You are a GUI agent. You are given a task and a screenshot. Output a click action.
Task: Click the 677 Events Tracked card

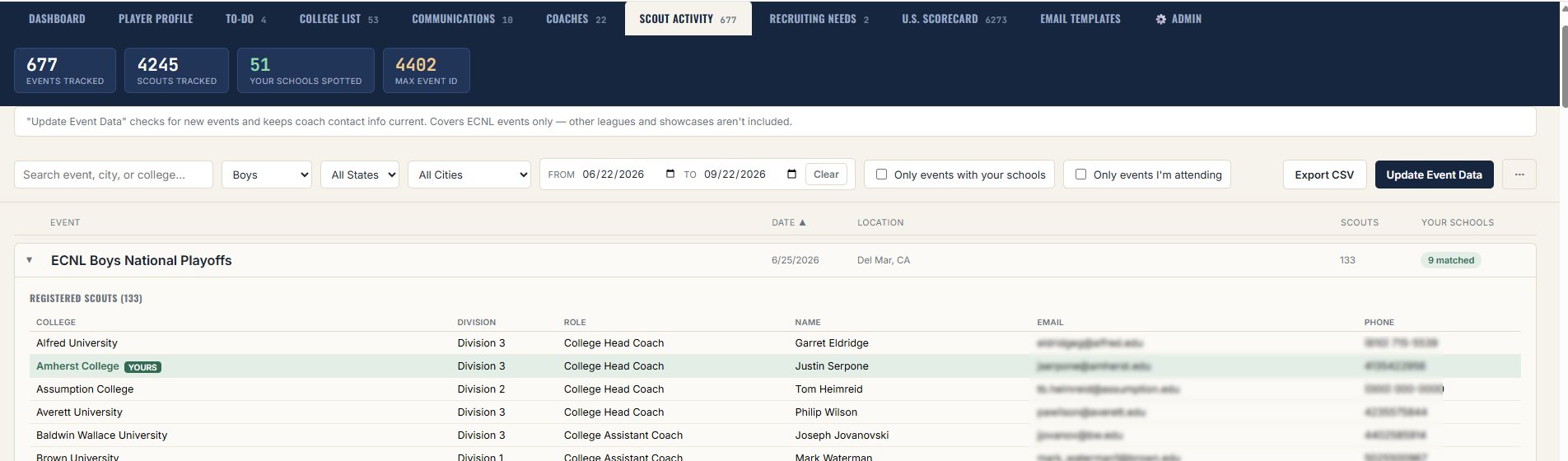coord(65,70)
